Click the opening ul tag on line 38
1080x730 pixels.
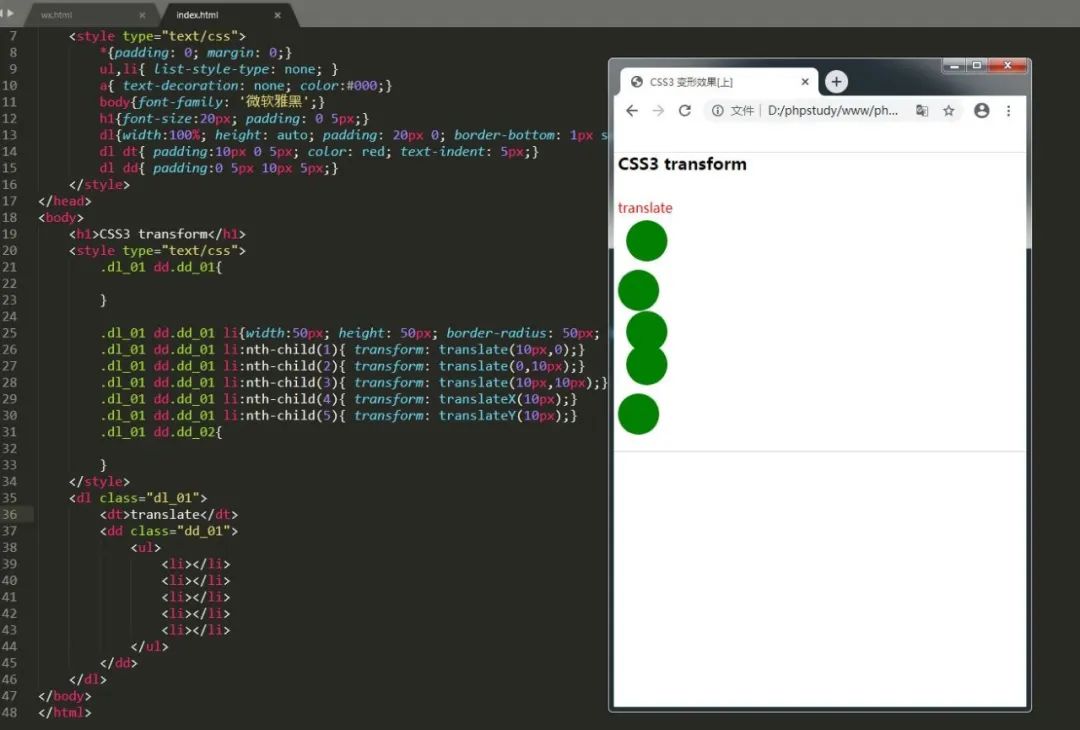145,548
